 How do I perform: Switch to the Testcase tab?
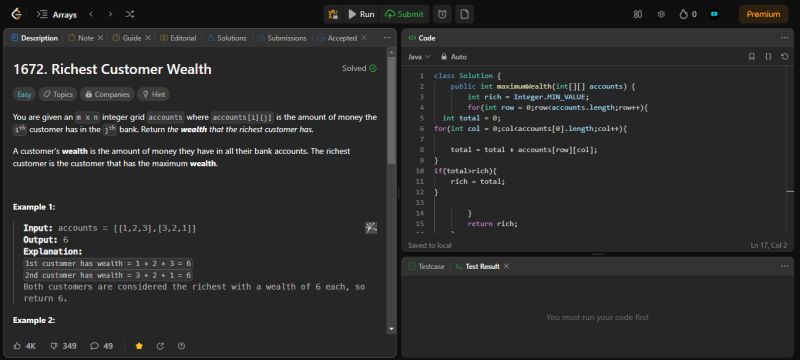point(427,266)
